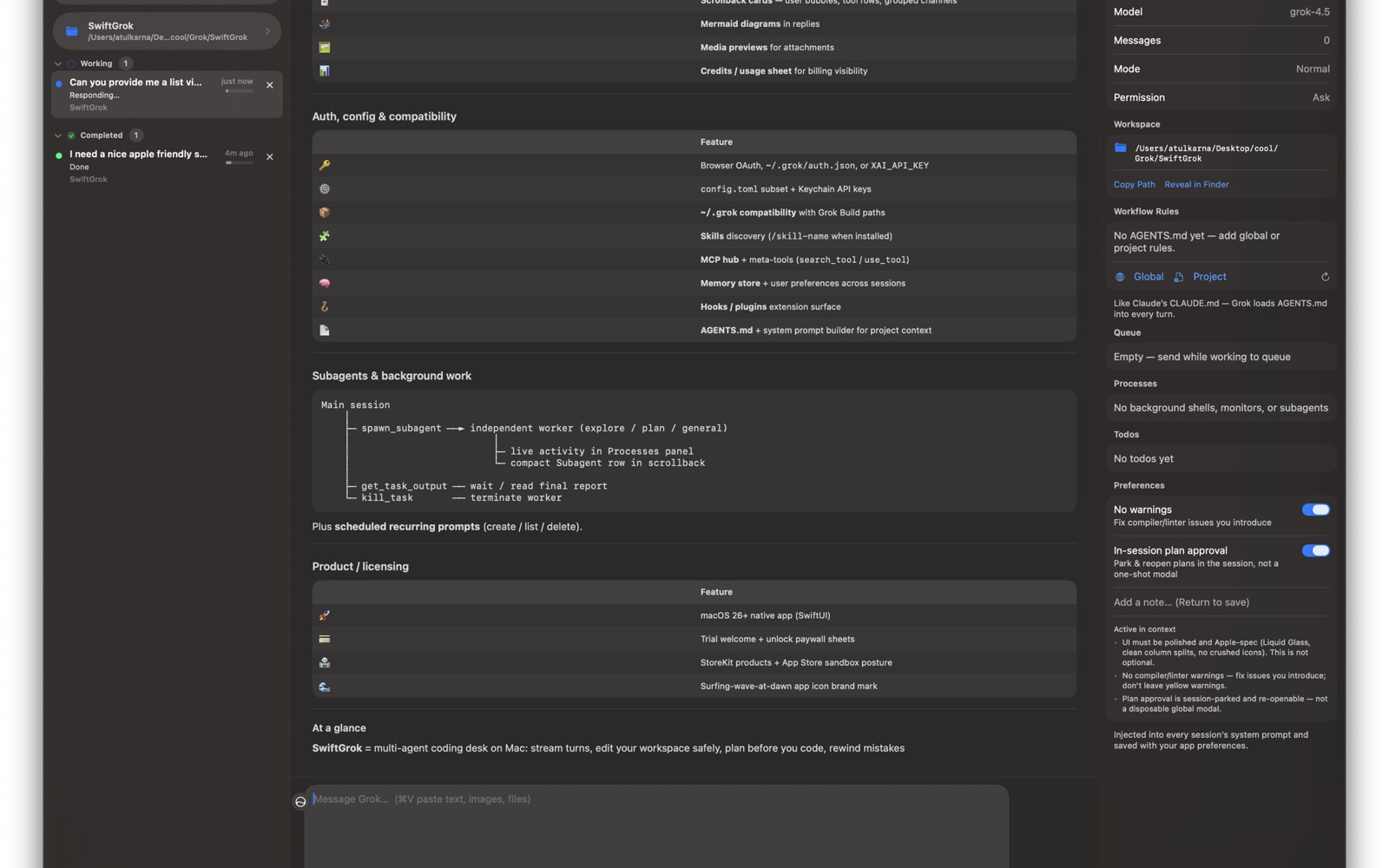Click the blue folder icon in Workspace panel

(1121, 148)
